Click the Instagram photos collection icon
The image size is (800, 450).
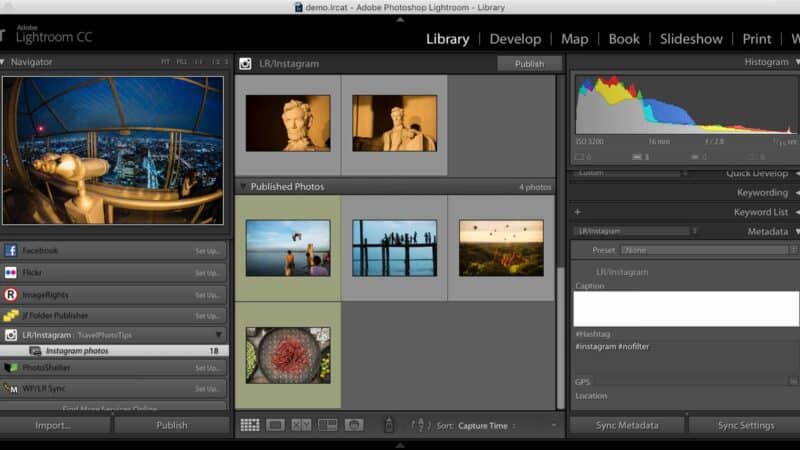35,351
